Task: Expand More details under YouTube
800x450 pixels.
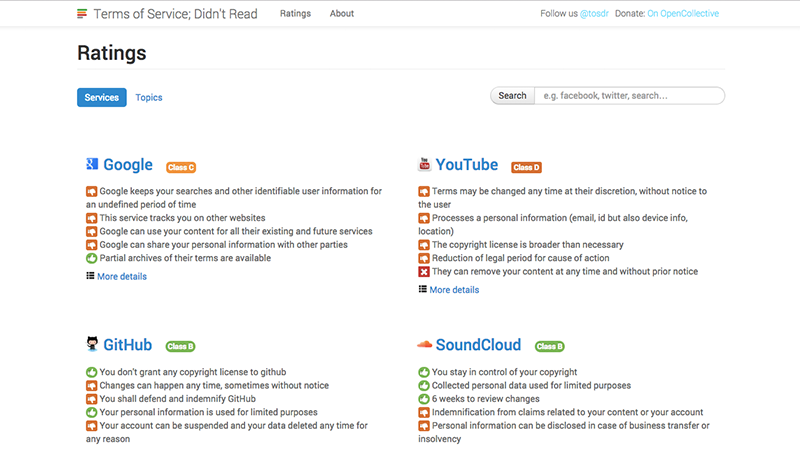Action: click(453, 290)
